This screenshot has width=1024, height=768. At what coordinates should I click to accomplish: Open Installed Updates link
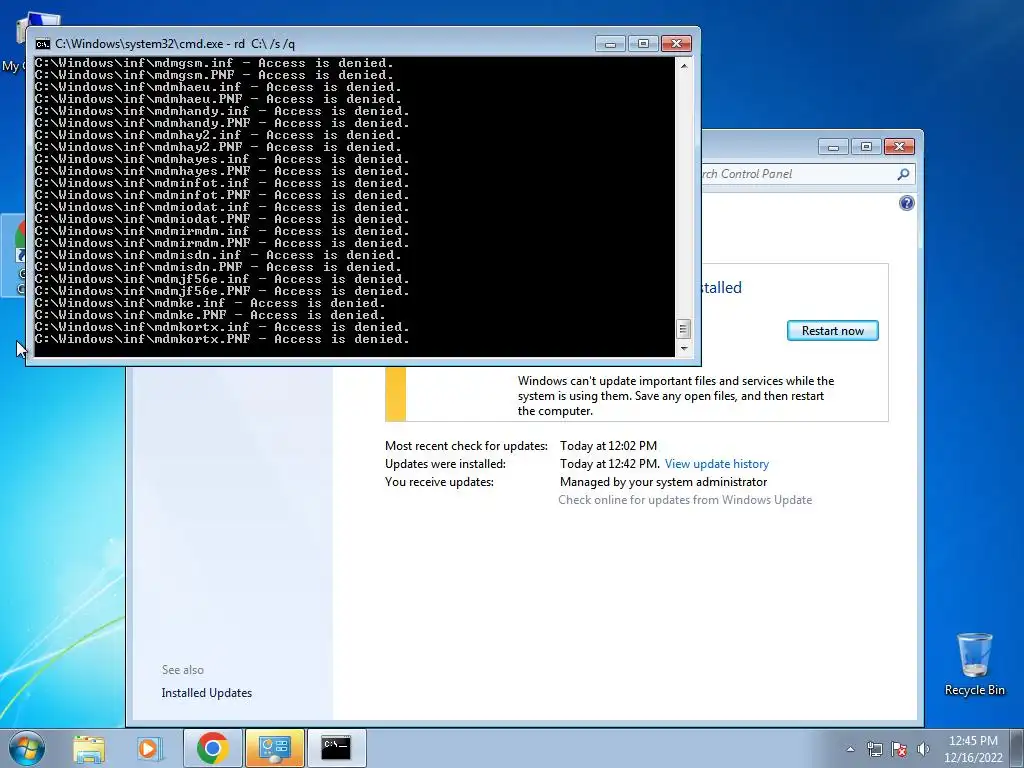pyautogui.click(x=206, y=693)
